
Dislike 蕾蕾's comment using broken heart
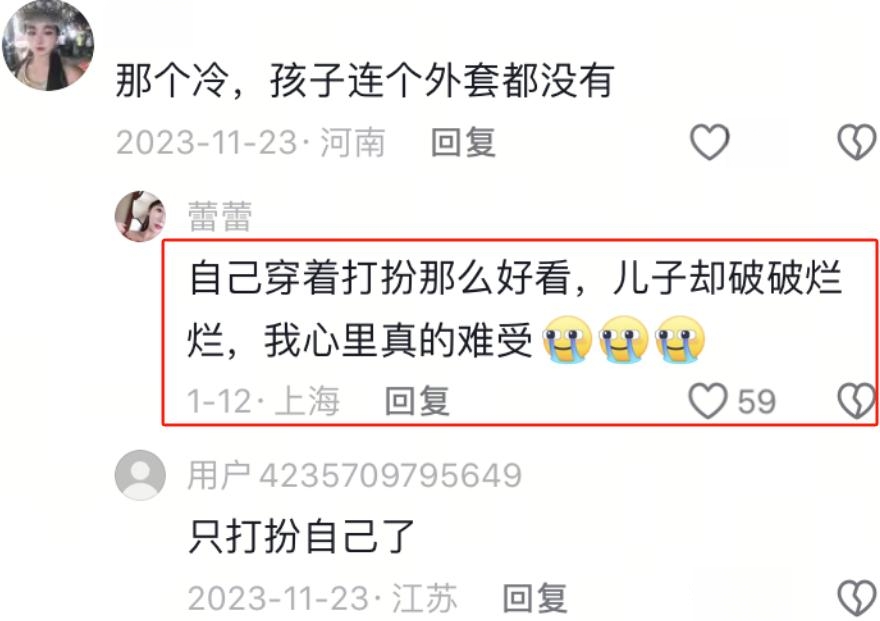(x=856, y=401)
